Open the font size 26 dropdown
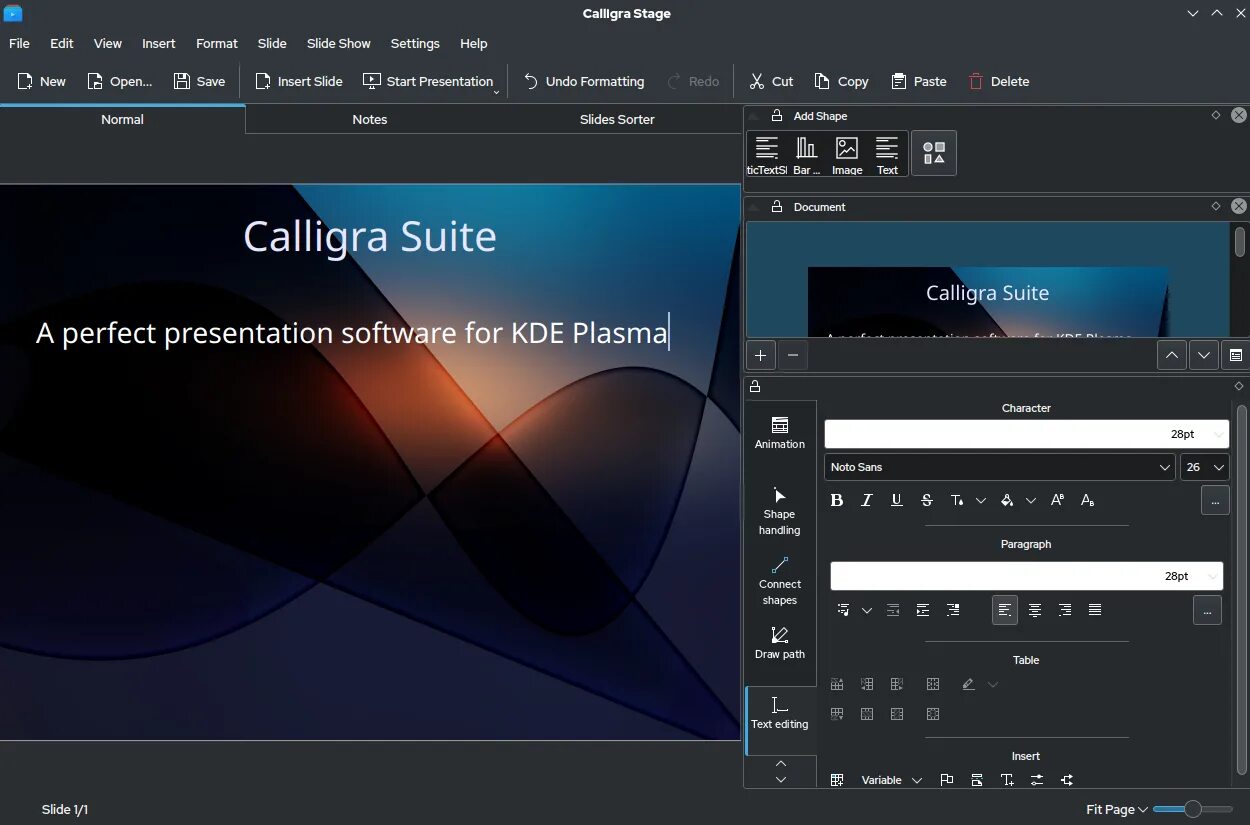1250x825 pixels. pos(1205,467)
